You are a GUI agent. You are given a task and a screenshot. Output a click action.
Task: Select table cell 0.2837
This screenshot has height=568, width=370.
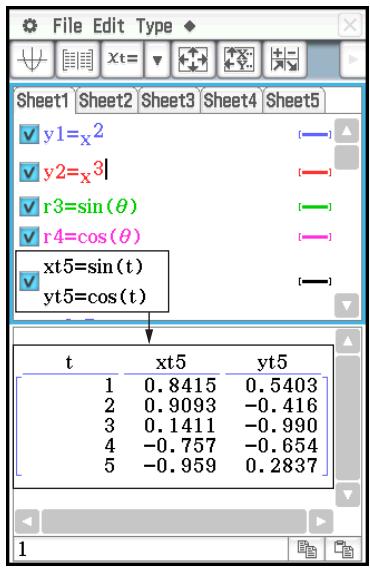coord(282,465)
